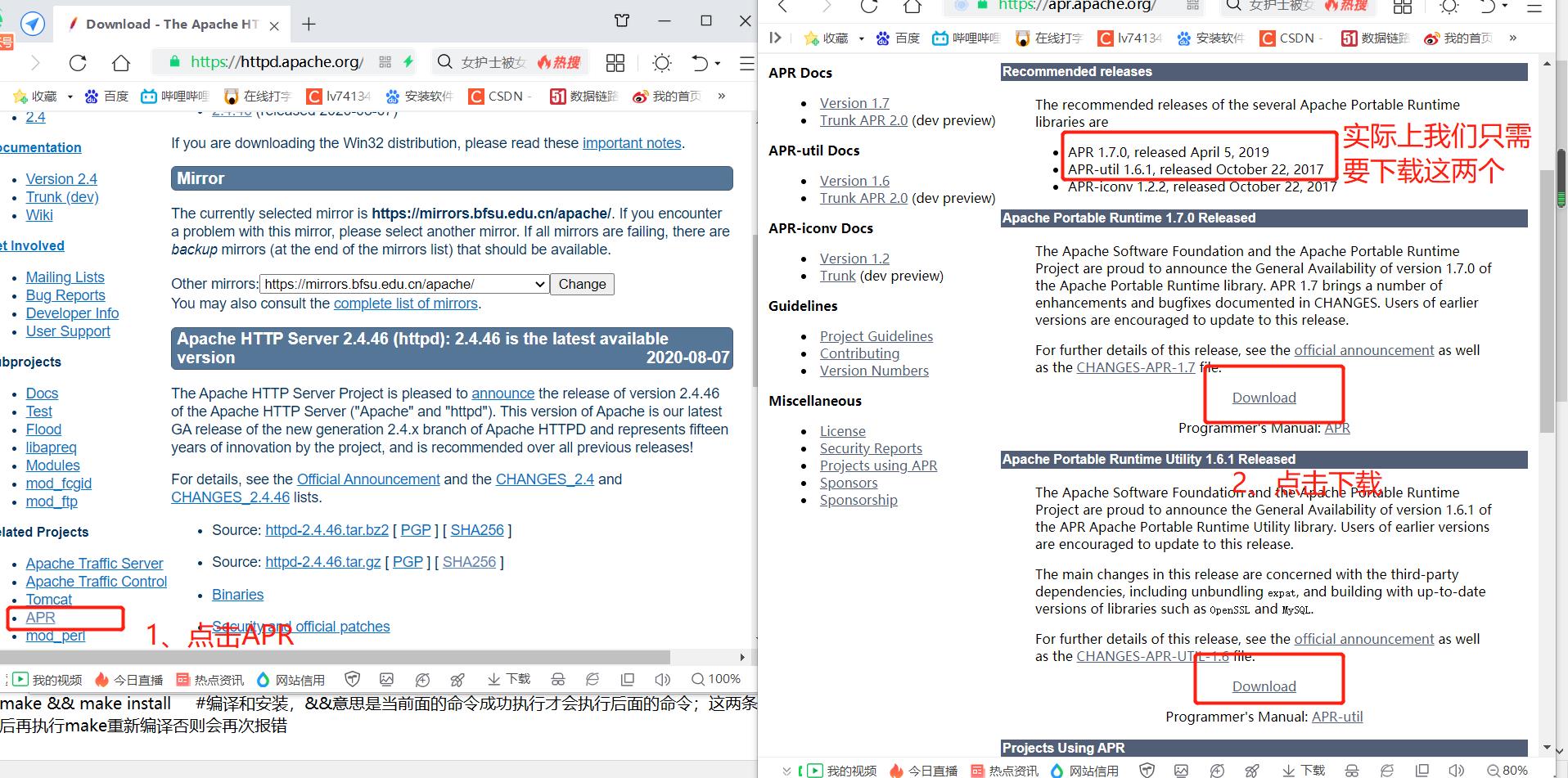The width and height of the screenshot is (1568, 778).
Task: Click the picture-mode icon in the left status bar
Action: tap(386, 679)
